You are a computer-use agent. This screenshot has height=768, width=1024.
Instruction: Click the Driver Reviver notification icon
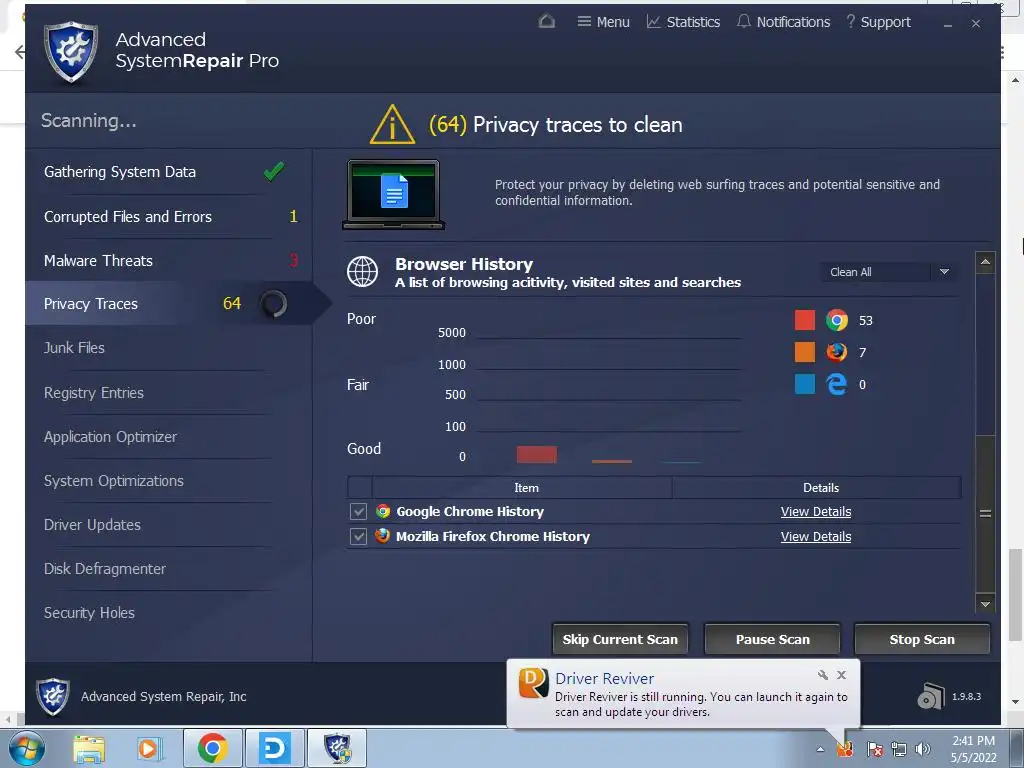[x=534, y=683]
